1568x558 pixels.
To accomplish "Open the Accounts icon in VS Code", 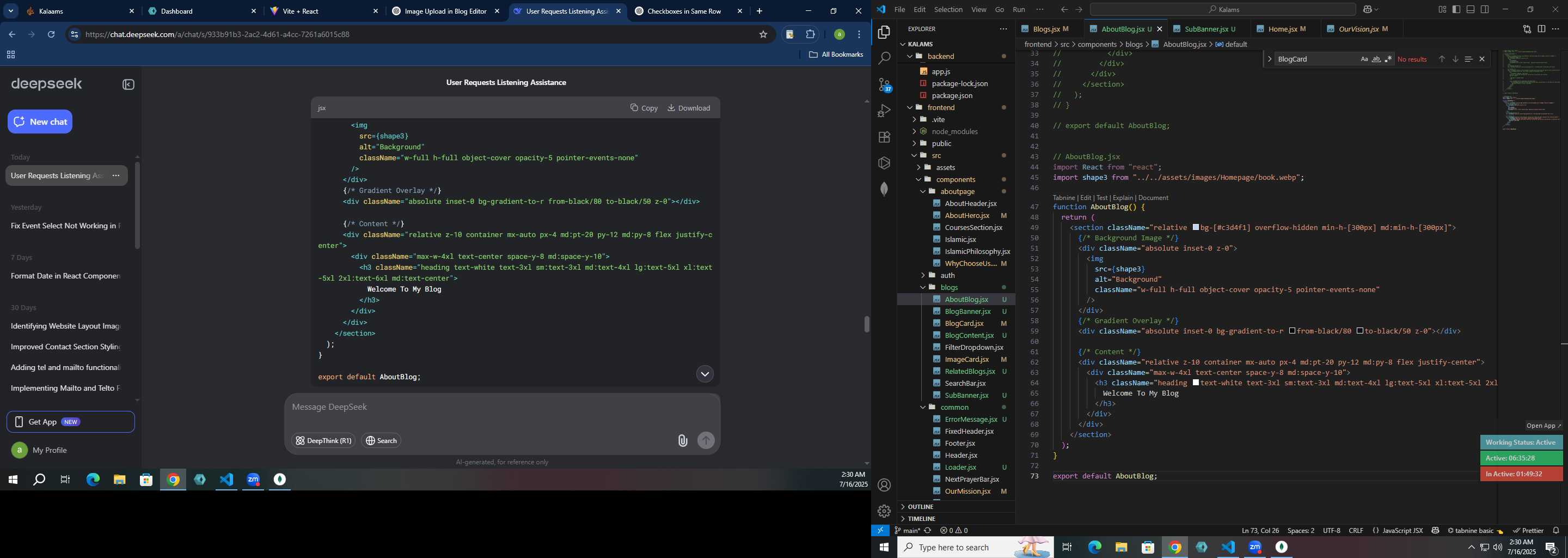I will (x=884, y=485).
